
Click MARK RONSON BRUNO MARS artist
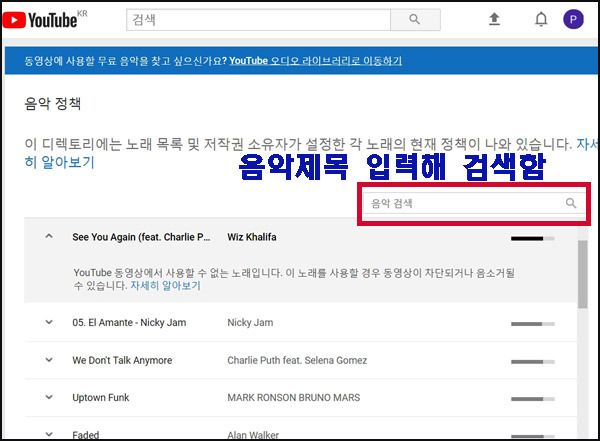293,398
